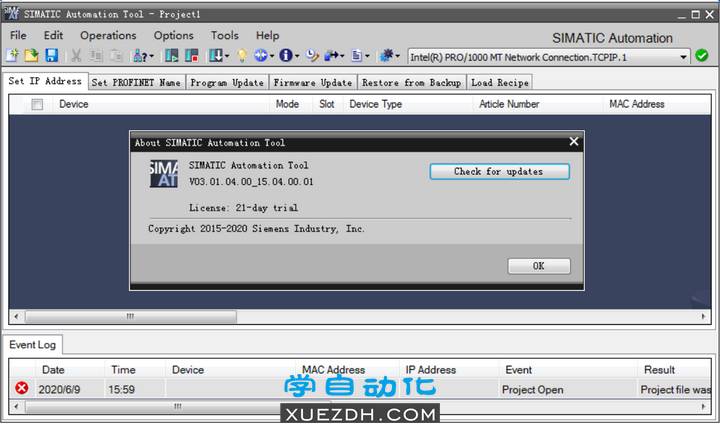
Task: Select the Event Log tab
Action: click(x=33, y=345)
